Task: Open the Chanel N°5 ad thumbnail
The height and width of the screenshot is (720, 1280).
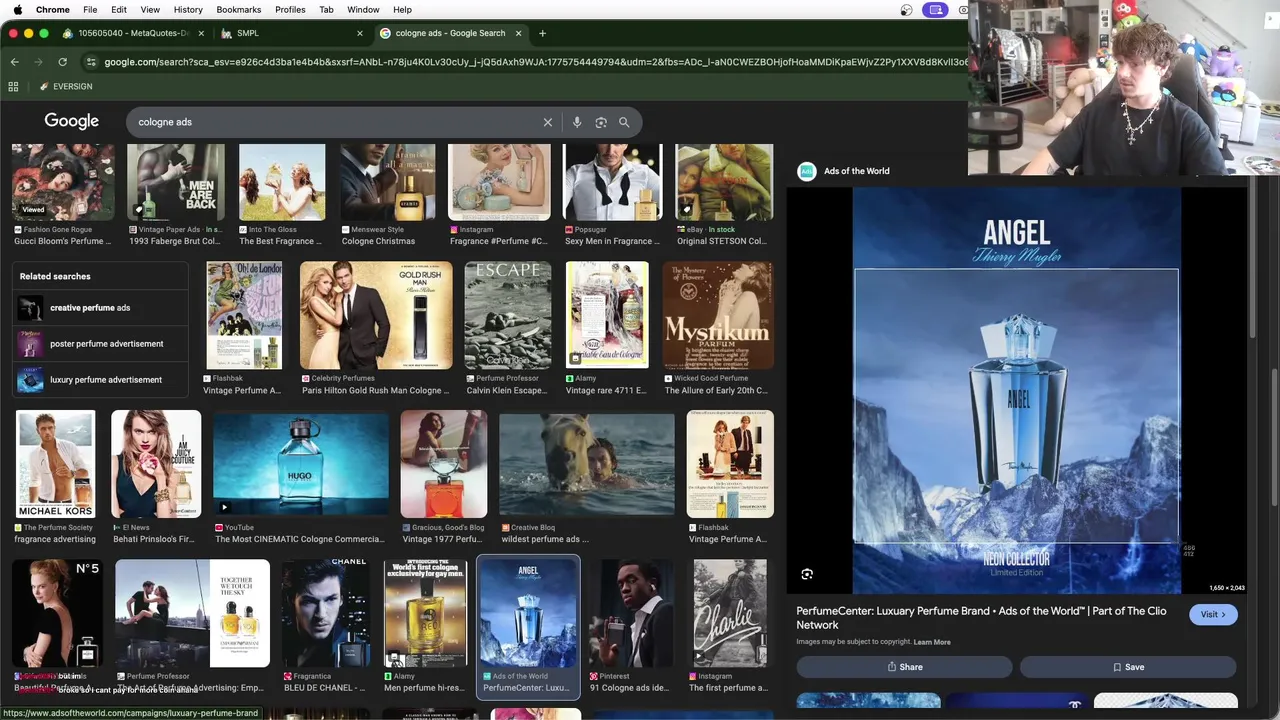Action: (57, 612)
